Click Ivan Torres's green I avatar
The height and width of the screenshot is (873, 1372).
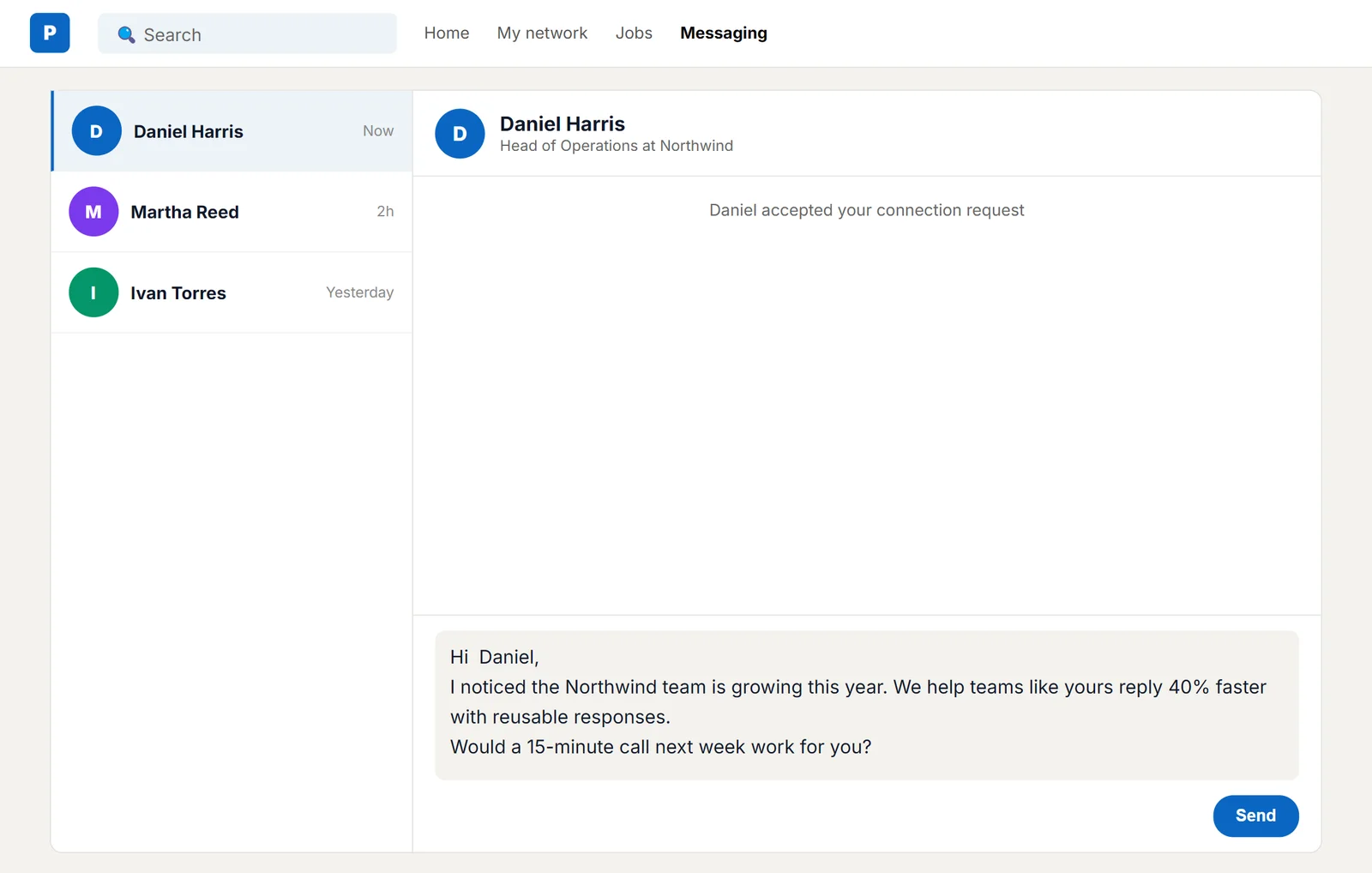coord(93,292)
